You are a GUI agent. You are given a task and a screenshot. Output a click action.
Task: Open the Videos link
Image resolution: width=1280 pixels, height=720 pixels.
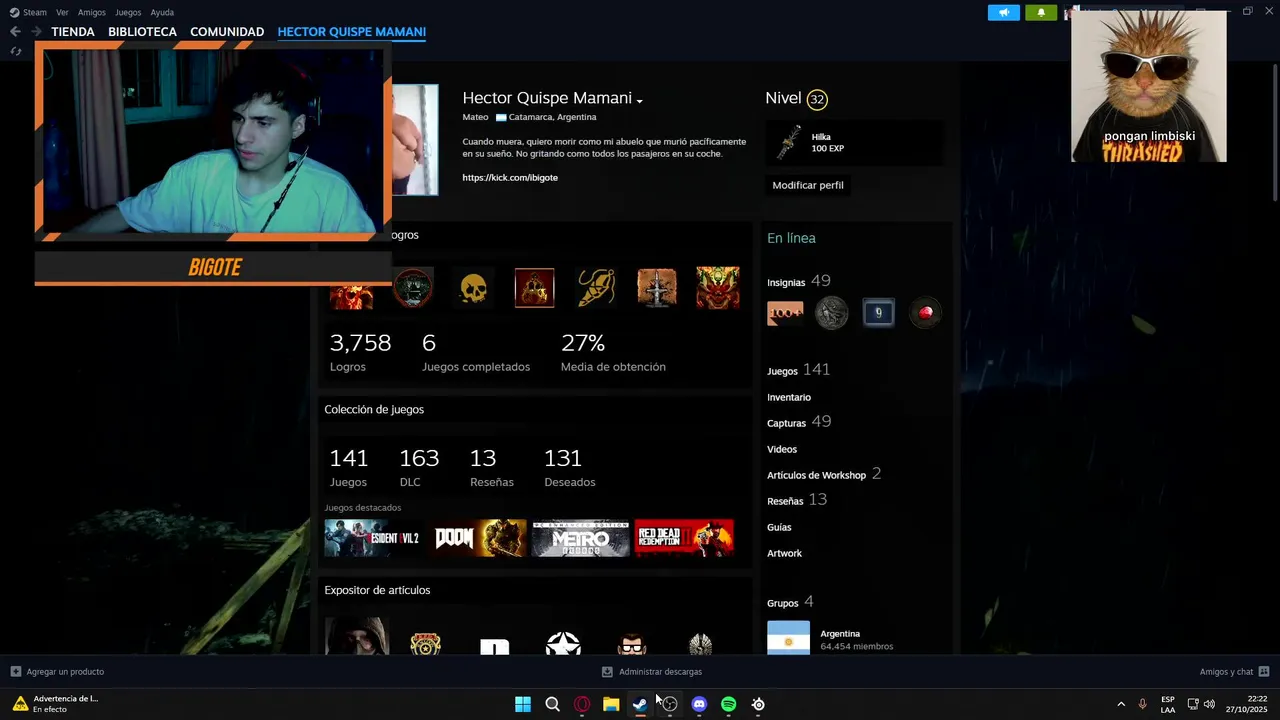(x=782, y=449)
